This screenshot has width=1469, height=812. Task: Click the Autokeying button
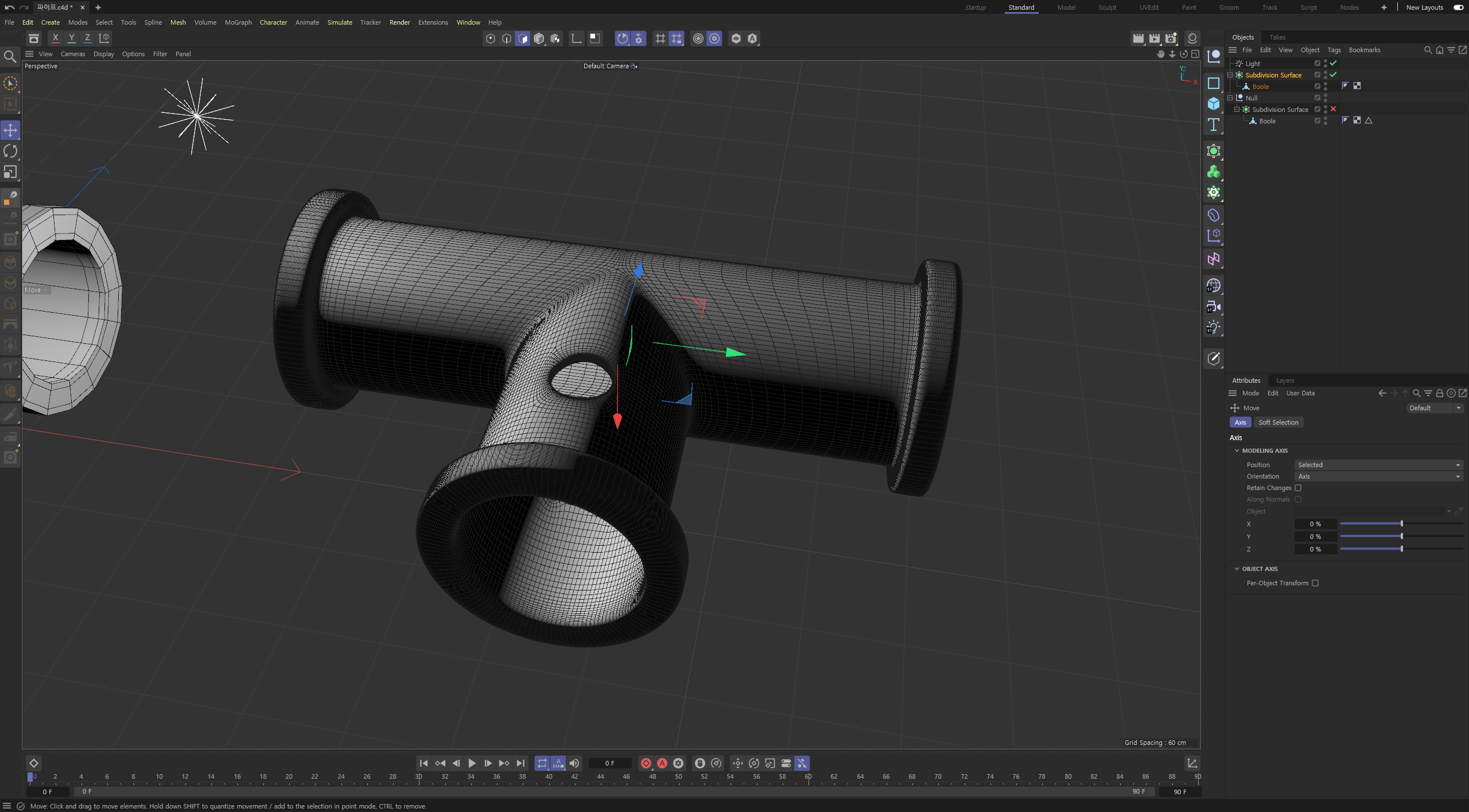click(662, 763)
